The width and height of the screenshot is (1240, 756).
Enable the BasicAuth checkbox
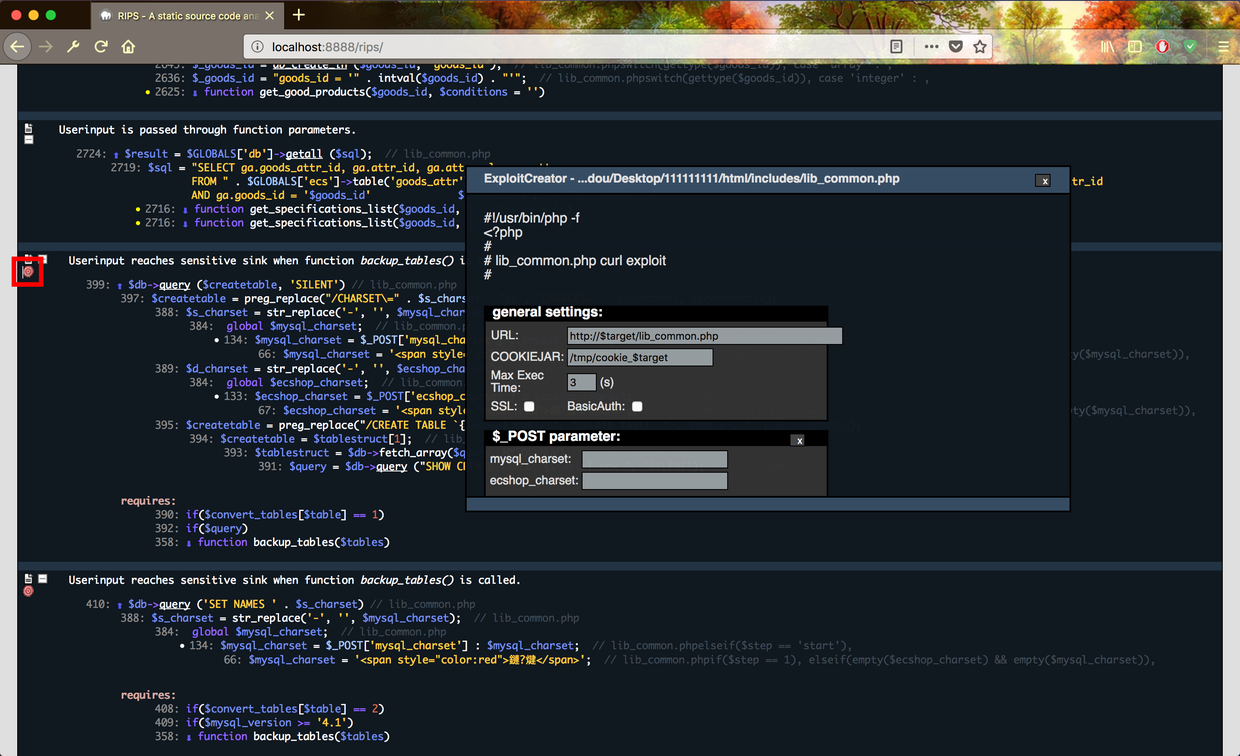pyautogui.click(x=637, y=406)
